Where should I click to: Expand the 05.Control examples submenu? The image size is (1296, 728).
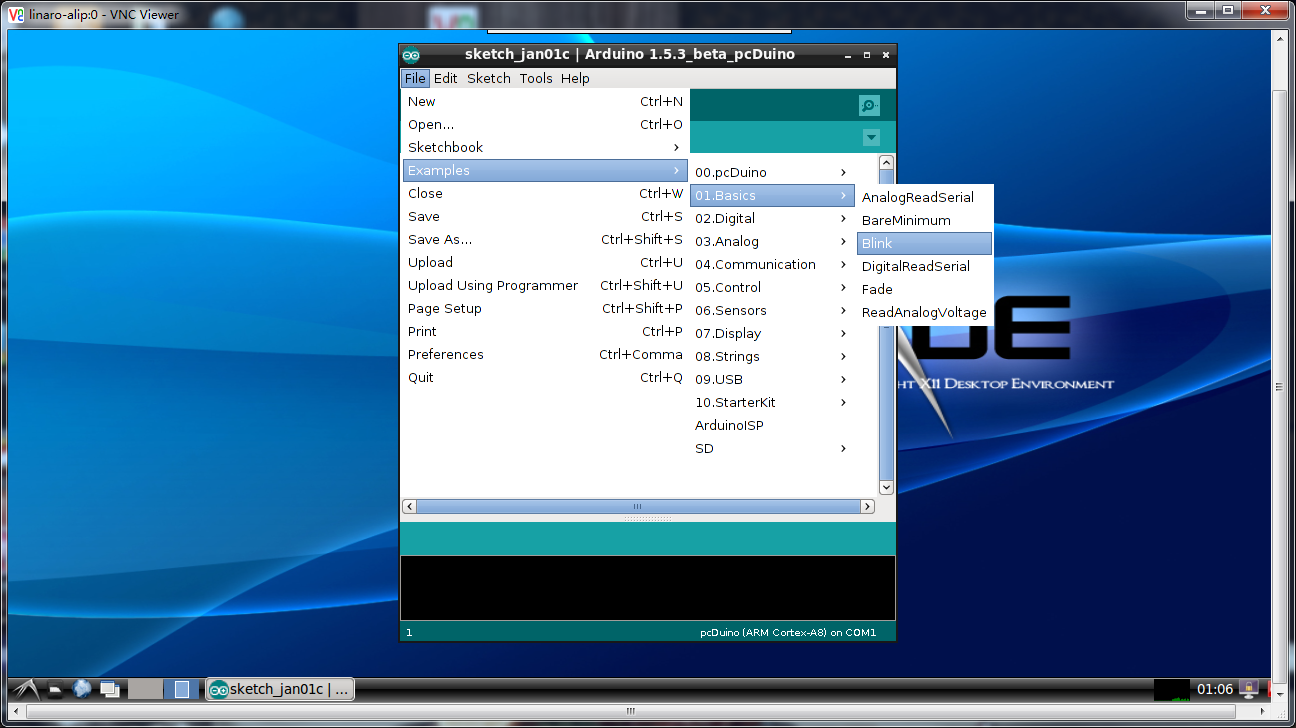pos(772,287)
